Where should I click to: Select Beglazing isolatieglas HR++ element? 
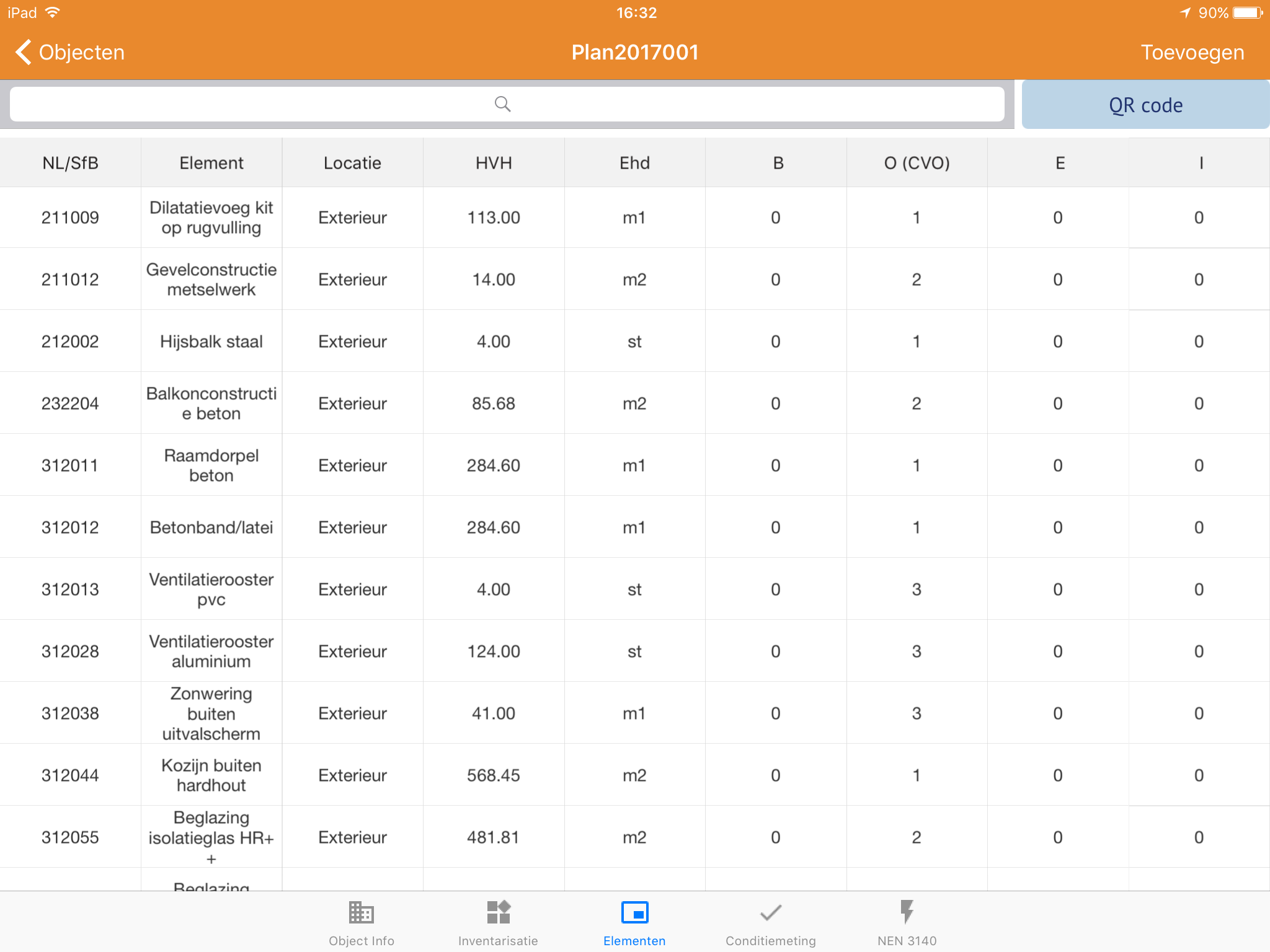pyautogui.click(x=211, y=837)
